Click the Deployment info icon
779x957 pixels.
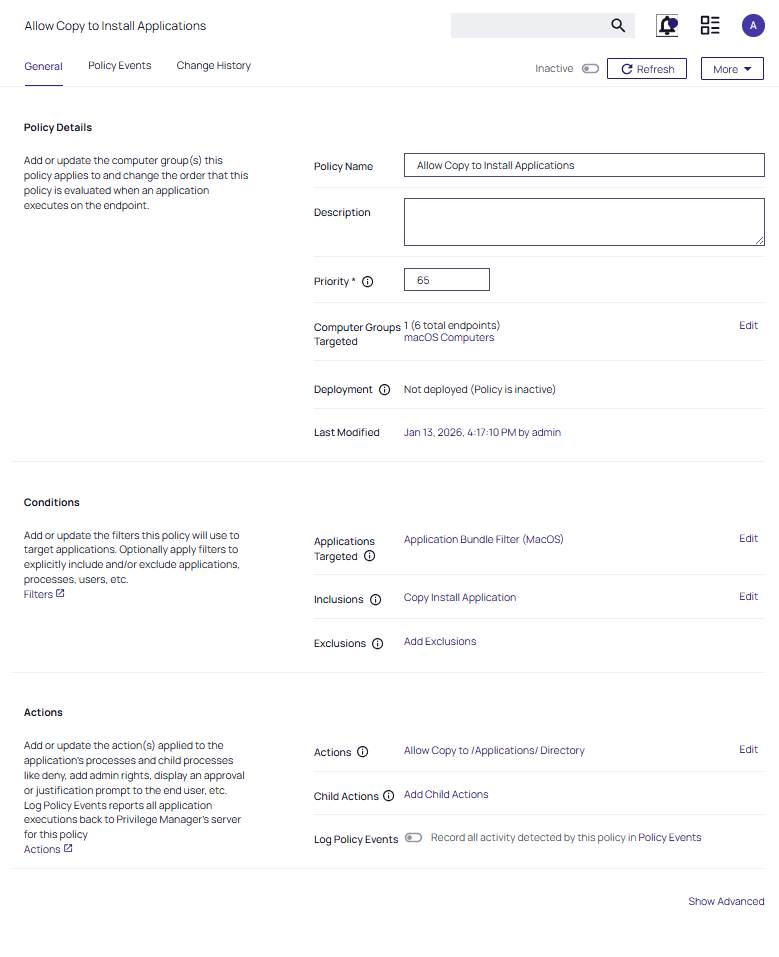383,390
